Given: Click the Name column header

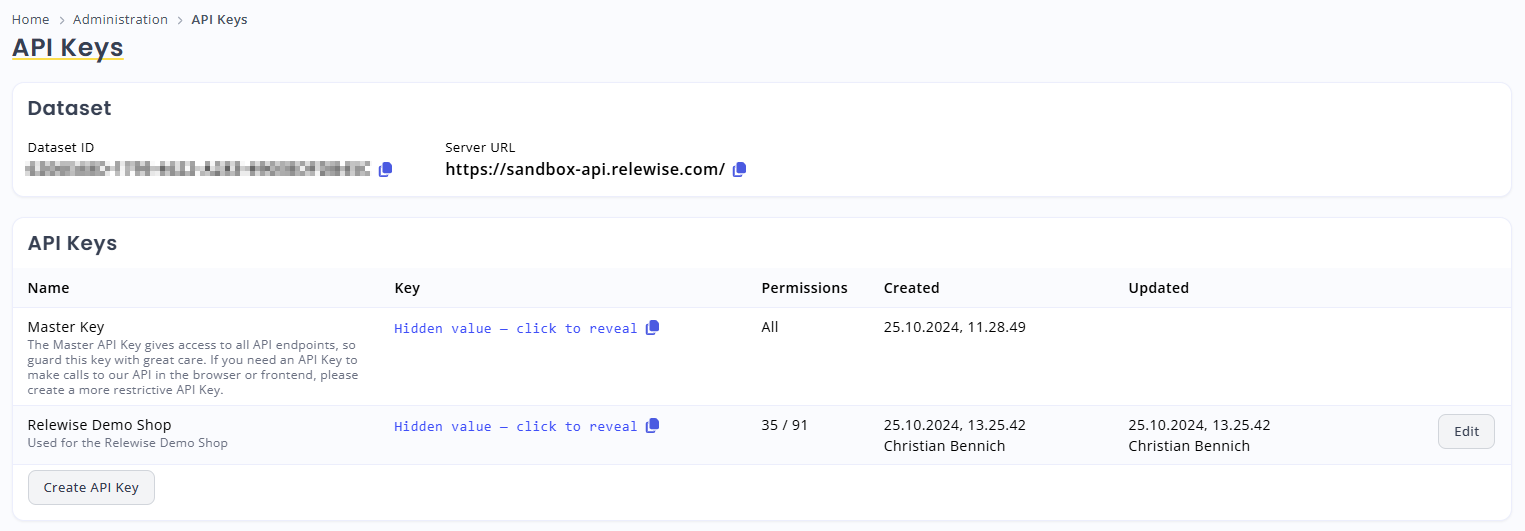Looking at the screenshot, I should 49,288.
